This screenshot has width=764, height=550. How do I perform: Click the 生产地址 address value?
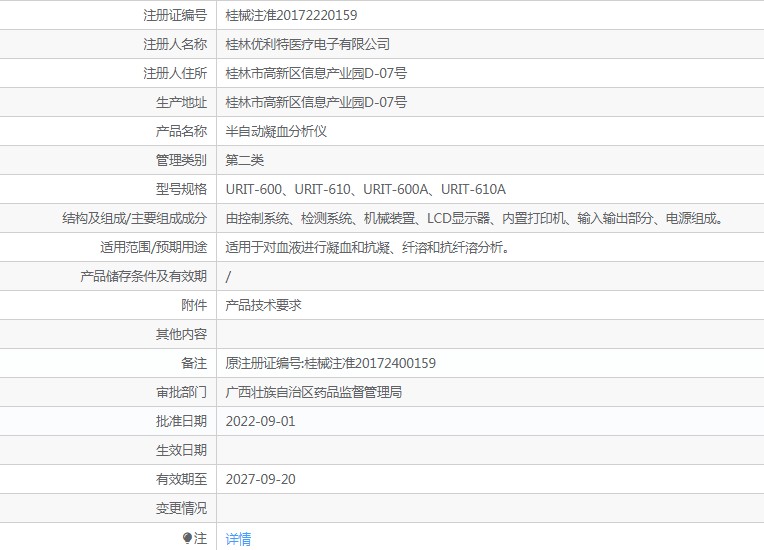[x=316, y=102]
